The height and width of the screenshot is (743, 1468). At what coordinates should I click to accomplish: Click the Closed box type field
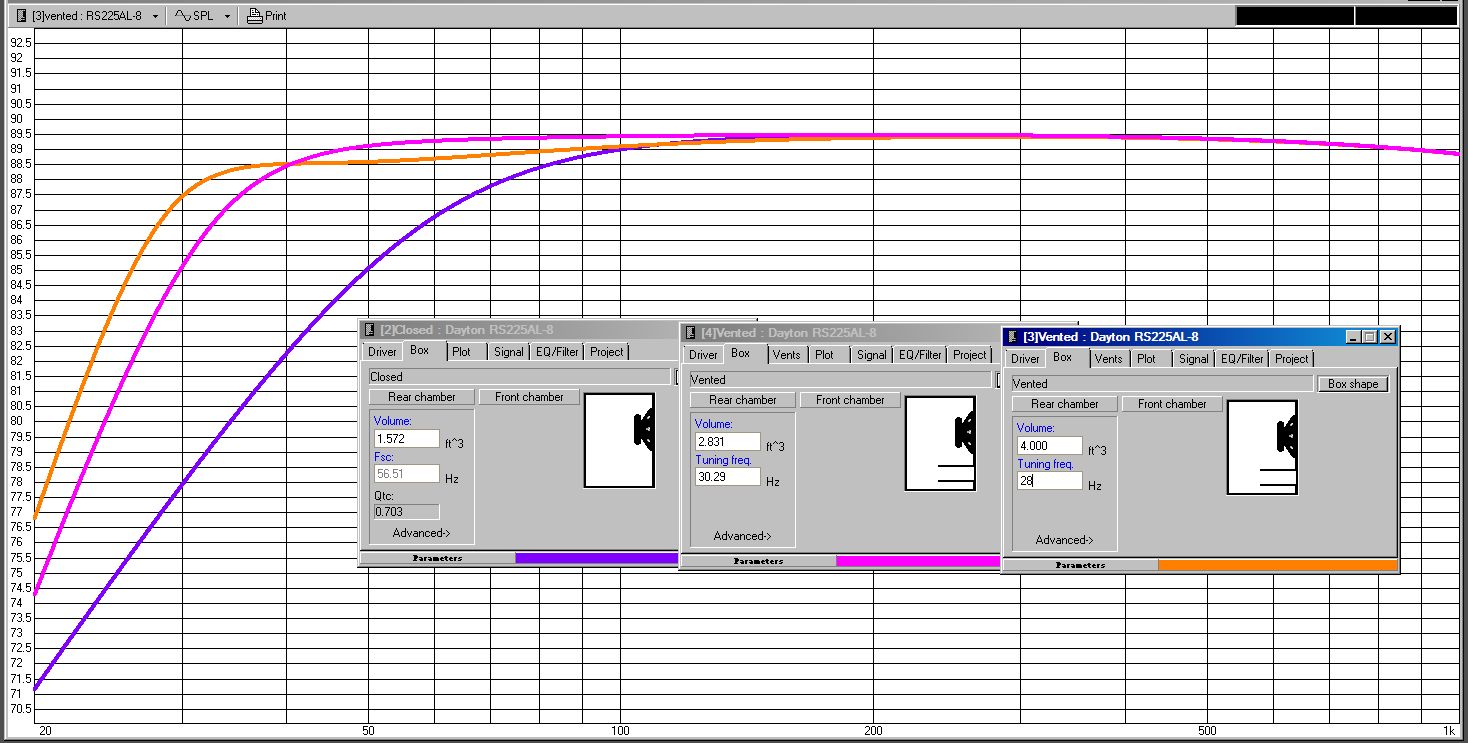tap(519, 377)
